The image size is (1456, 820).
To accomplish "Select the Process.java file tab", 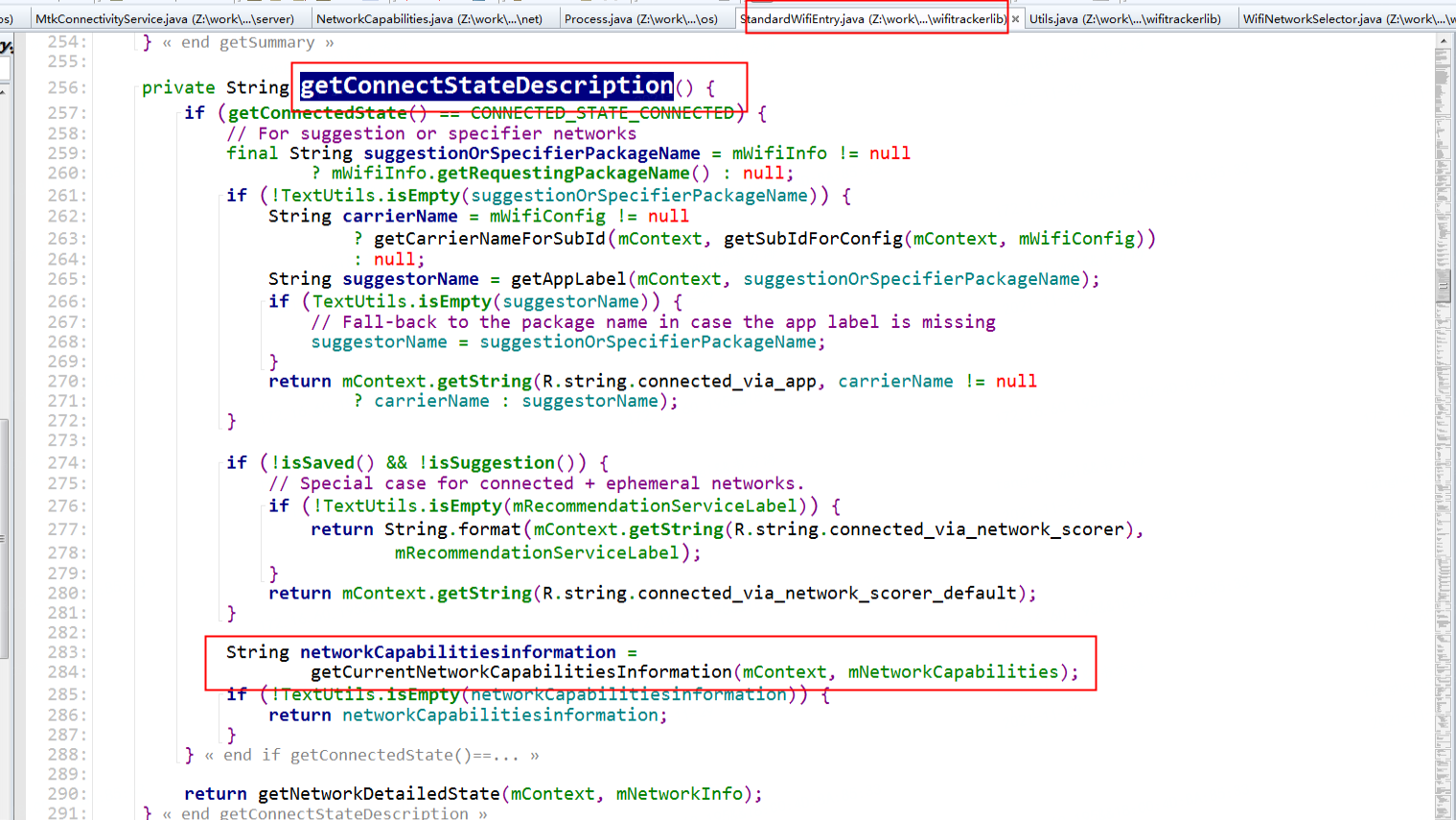I will click(641, 18).
